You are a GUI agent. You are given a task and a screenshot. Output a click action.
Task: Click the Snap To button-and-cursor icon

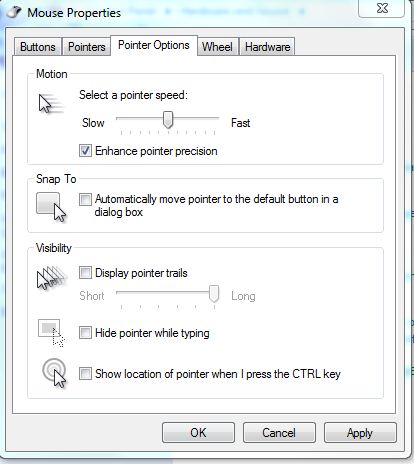click(51, 207)
